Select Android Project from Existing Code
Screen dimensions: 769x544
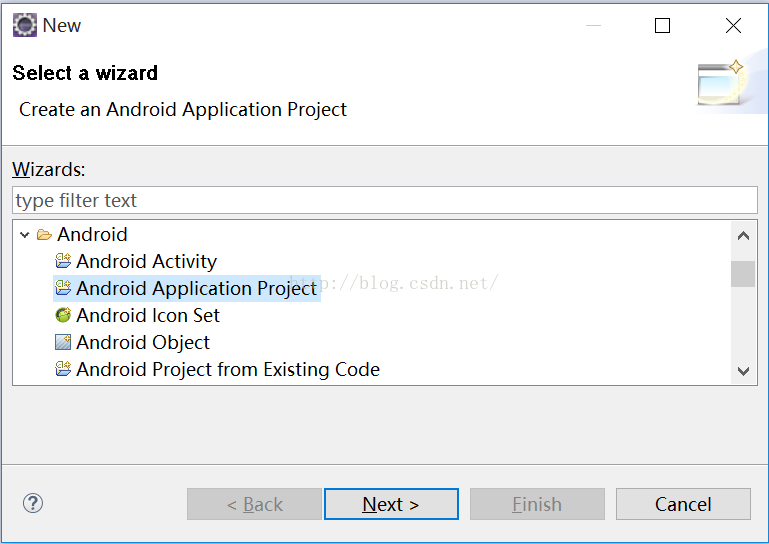(228, 369)
